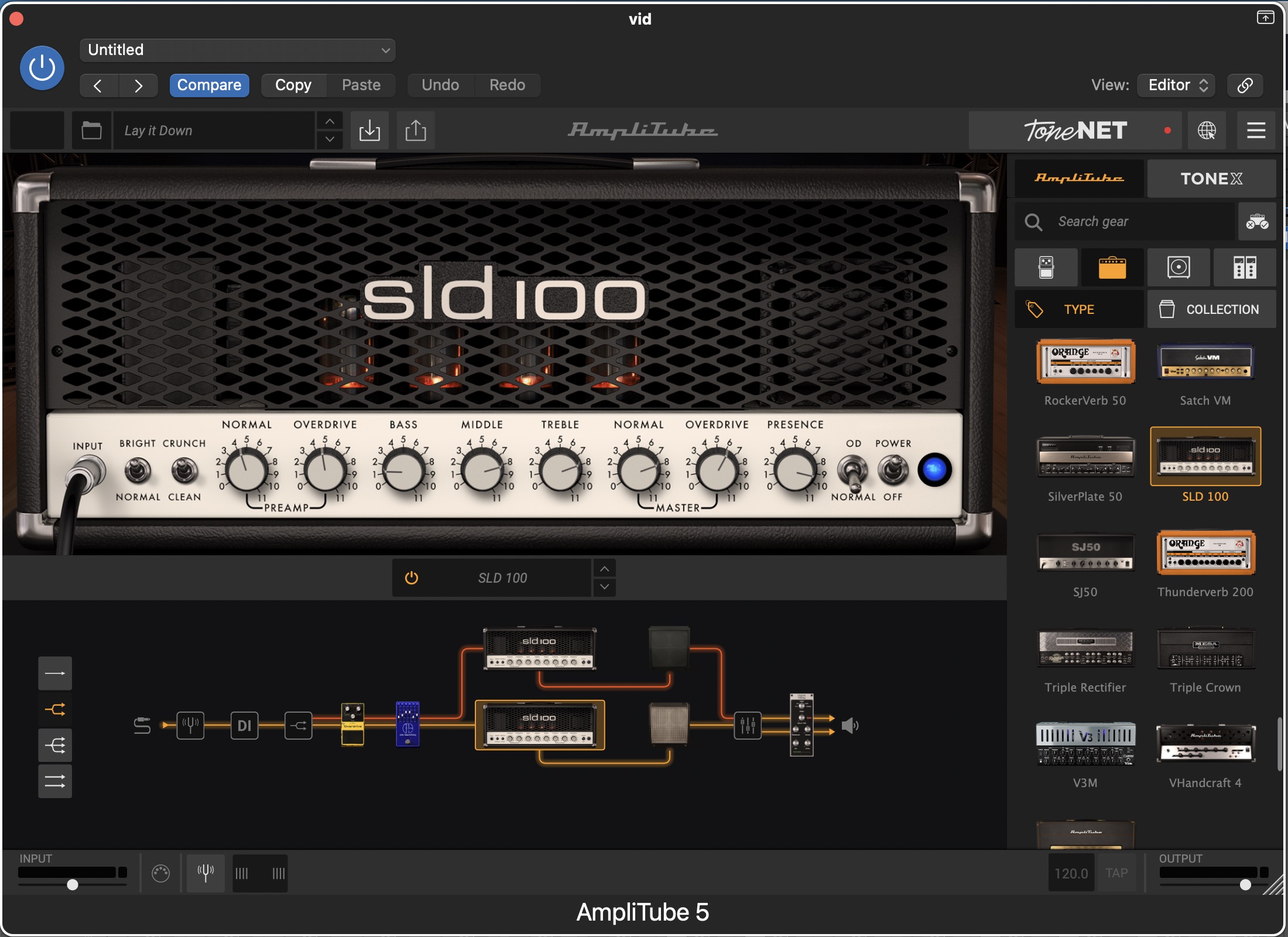
Task: Switch to the TONEX tab
Action: coord(1211,179)
